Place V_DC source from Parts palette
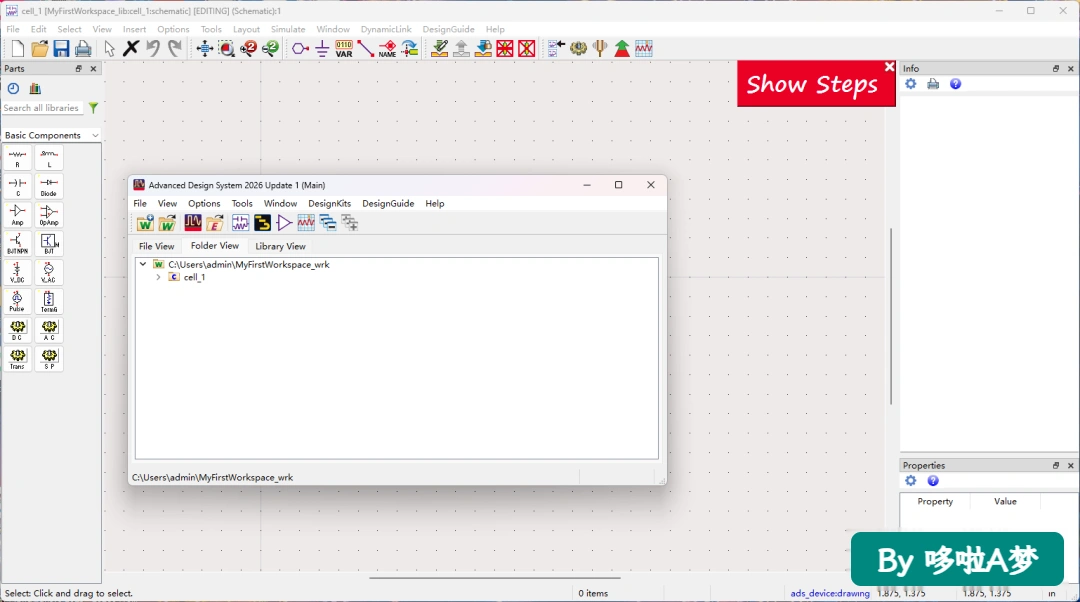This screenshot has width=1080, height=602. tap(17, 273)
